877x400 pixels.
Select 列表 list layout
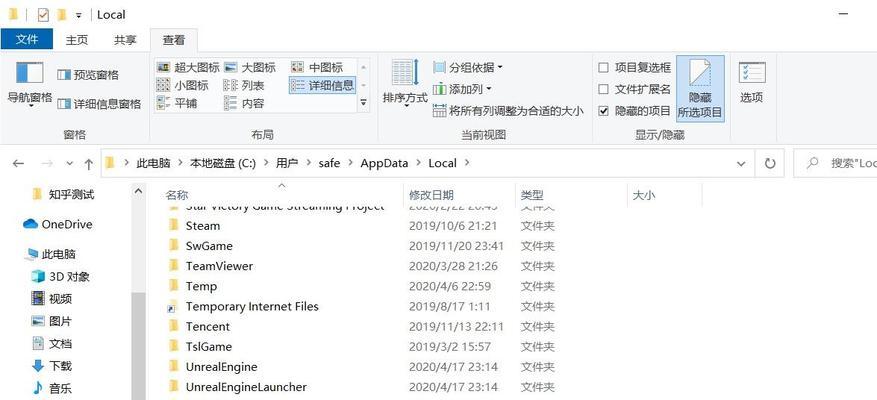pos(244,86)
